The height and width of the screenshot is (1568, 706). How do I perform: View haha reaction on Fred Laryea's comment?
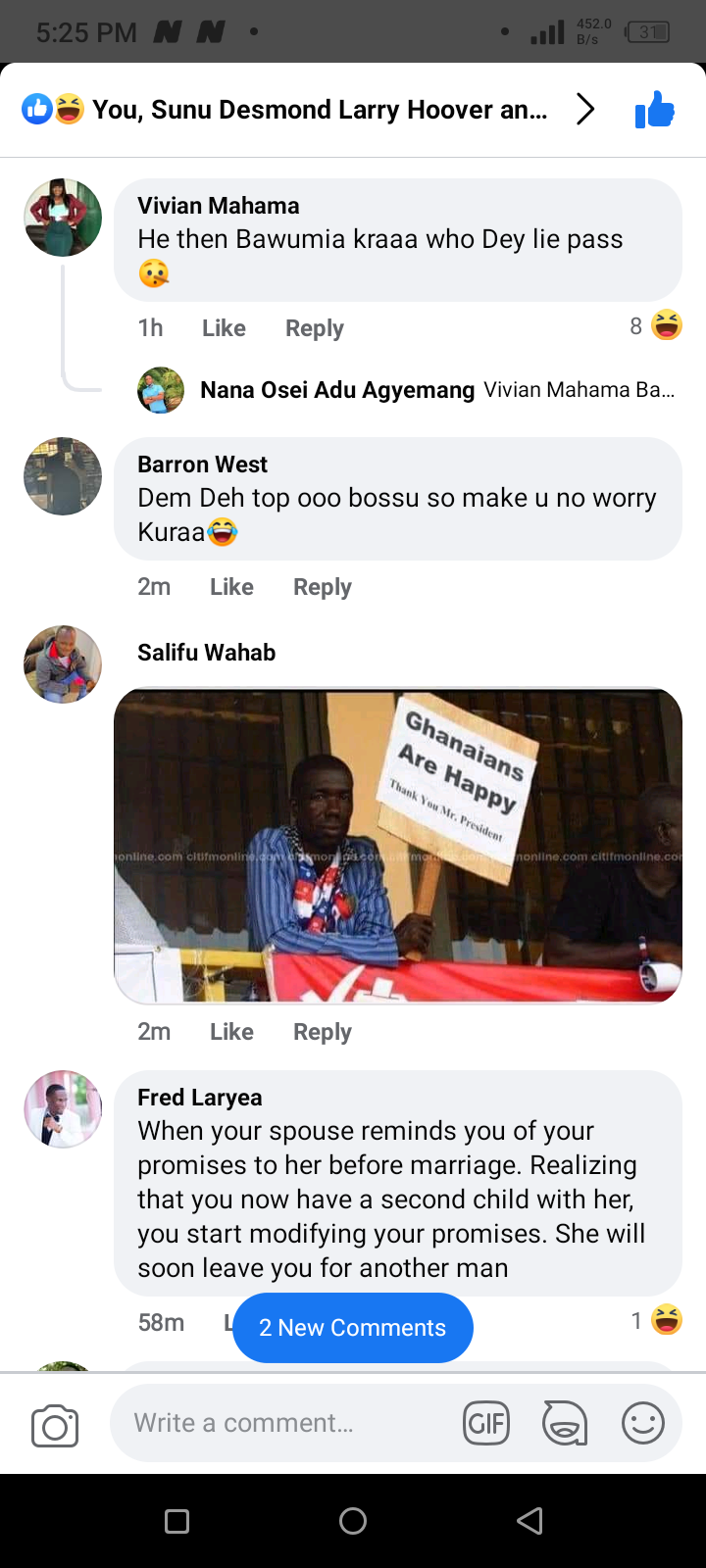(x=656, y=1320)
